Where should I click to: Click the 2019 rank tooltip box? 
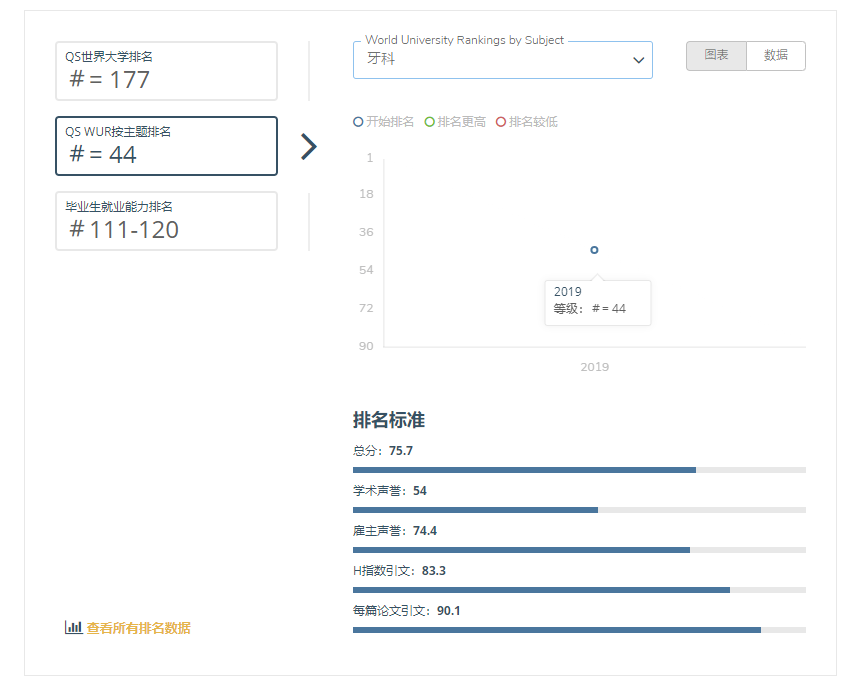(596, 302)
